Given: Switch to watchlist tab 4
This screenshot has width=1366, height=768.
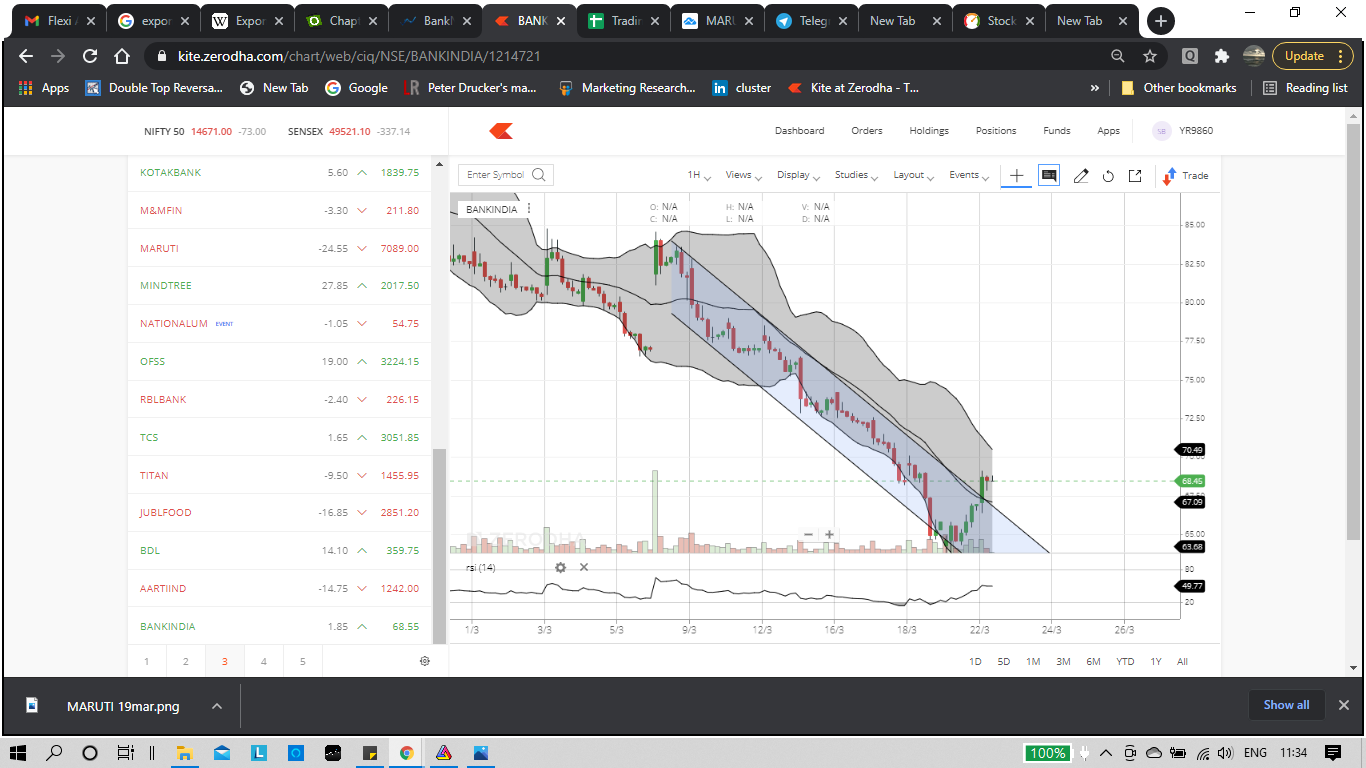Looking at the screenshot, I should (264, 661).
